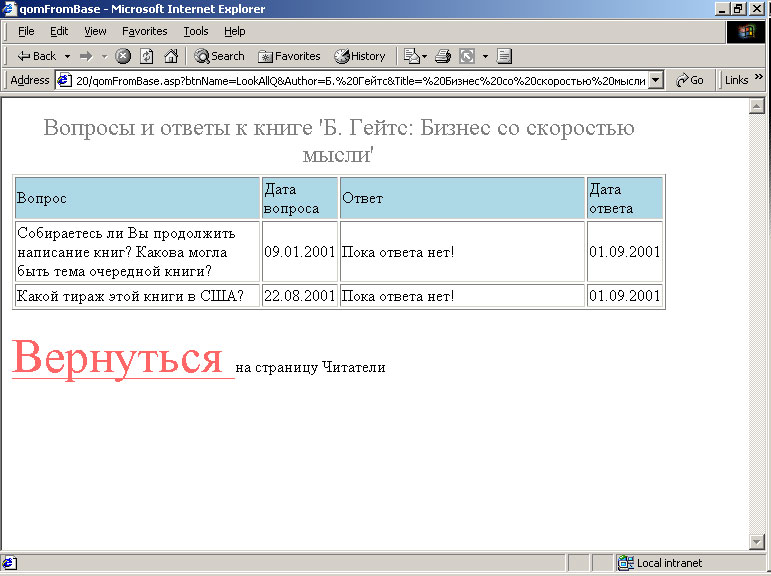Screen dimensions: 771x576
Task: Click the Print icon in toolbar
Action: [x=443, y=56]
